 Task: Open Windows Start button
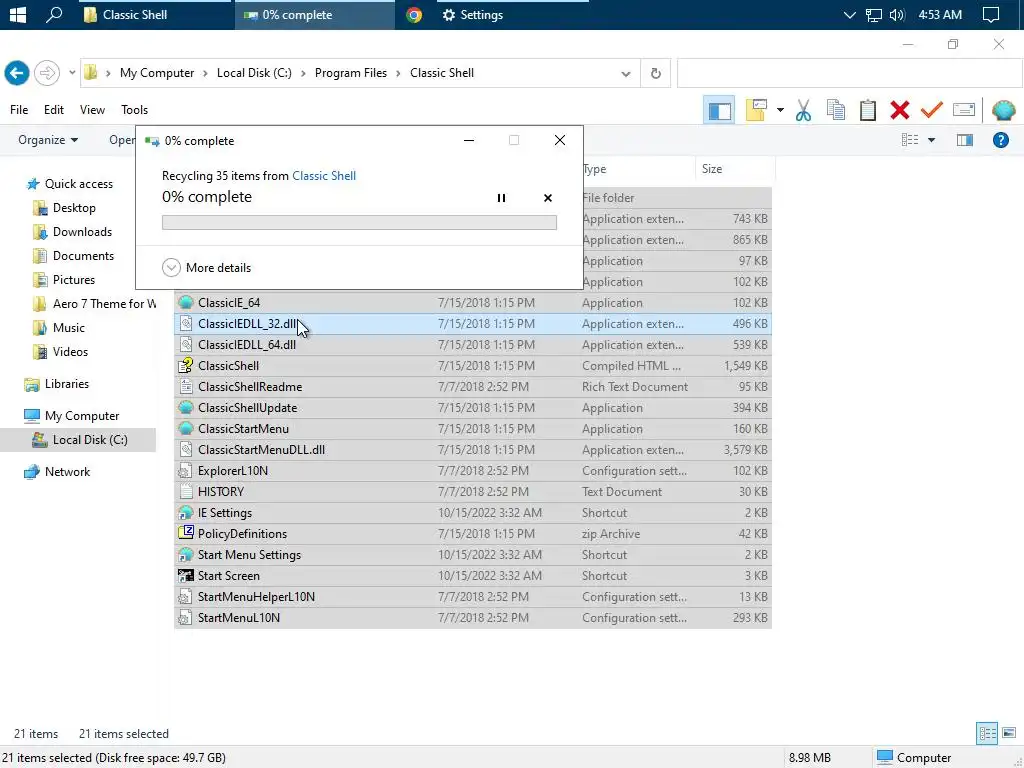point(18,14)
